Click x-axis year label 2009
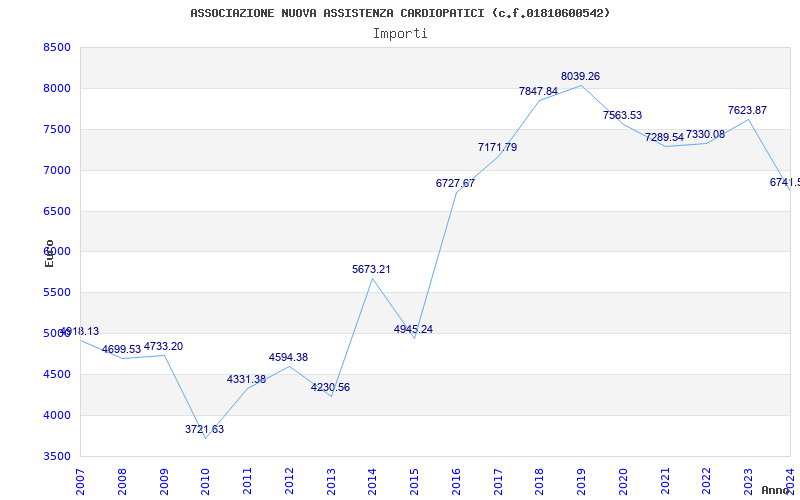This screenshot has width=800, height=500. (x=164, y=482)
